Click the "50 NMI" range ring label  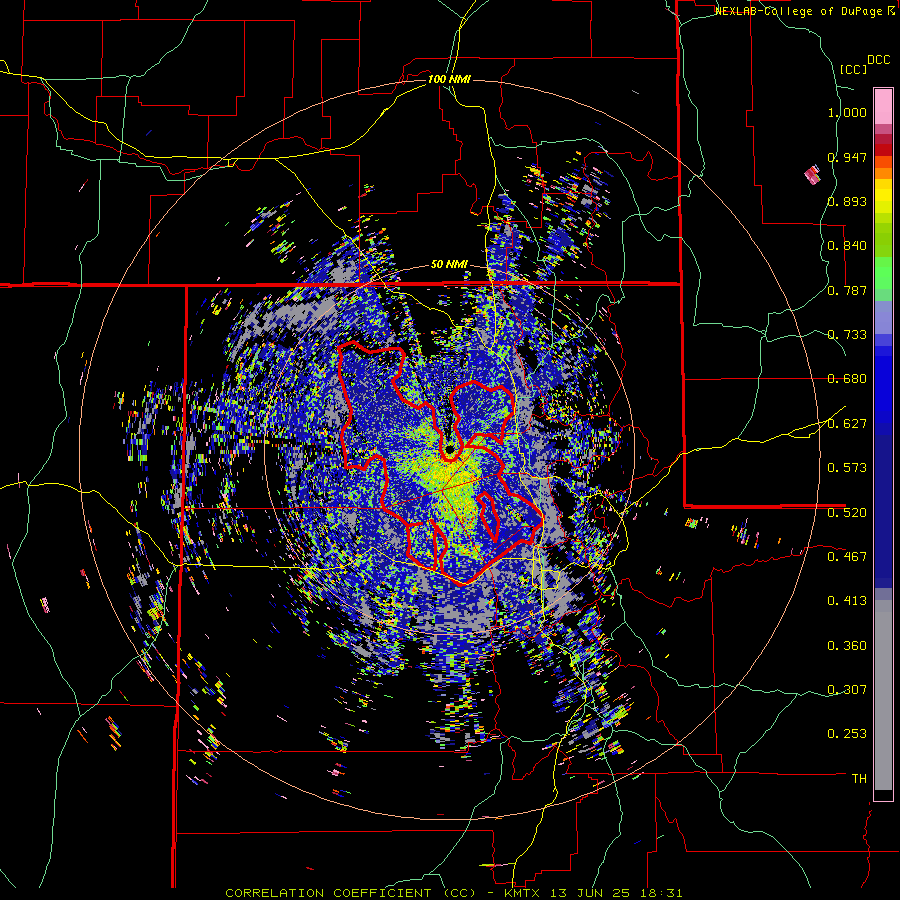449,265
